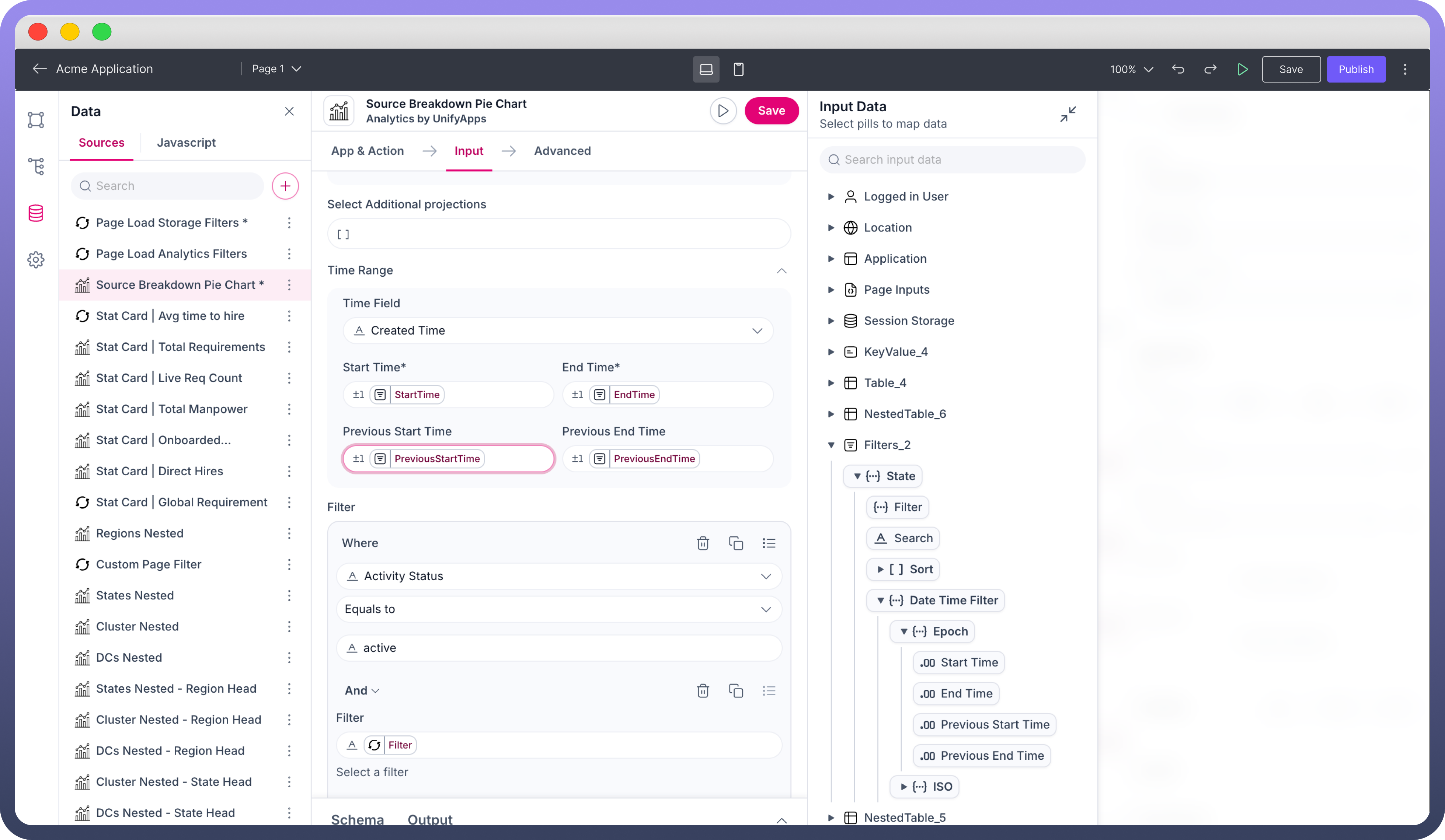Go to the Advanced step tab

(562, 151)
